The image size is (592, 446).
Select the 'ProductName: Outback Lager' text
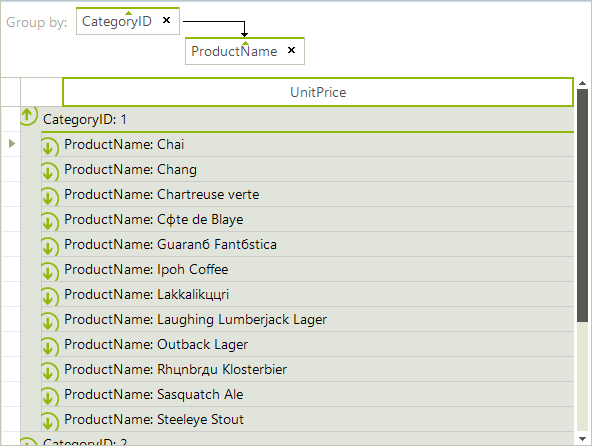point(156,344)
